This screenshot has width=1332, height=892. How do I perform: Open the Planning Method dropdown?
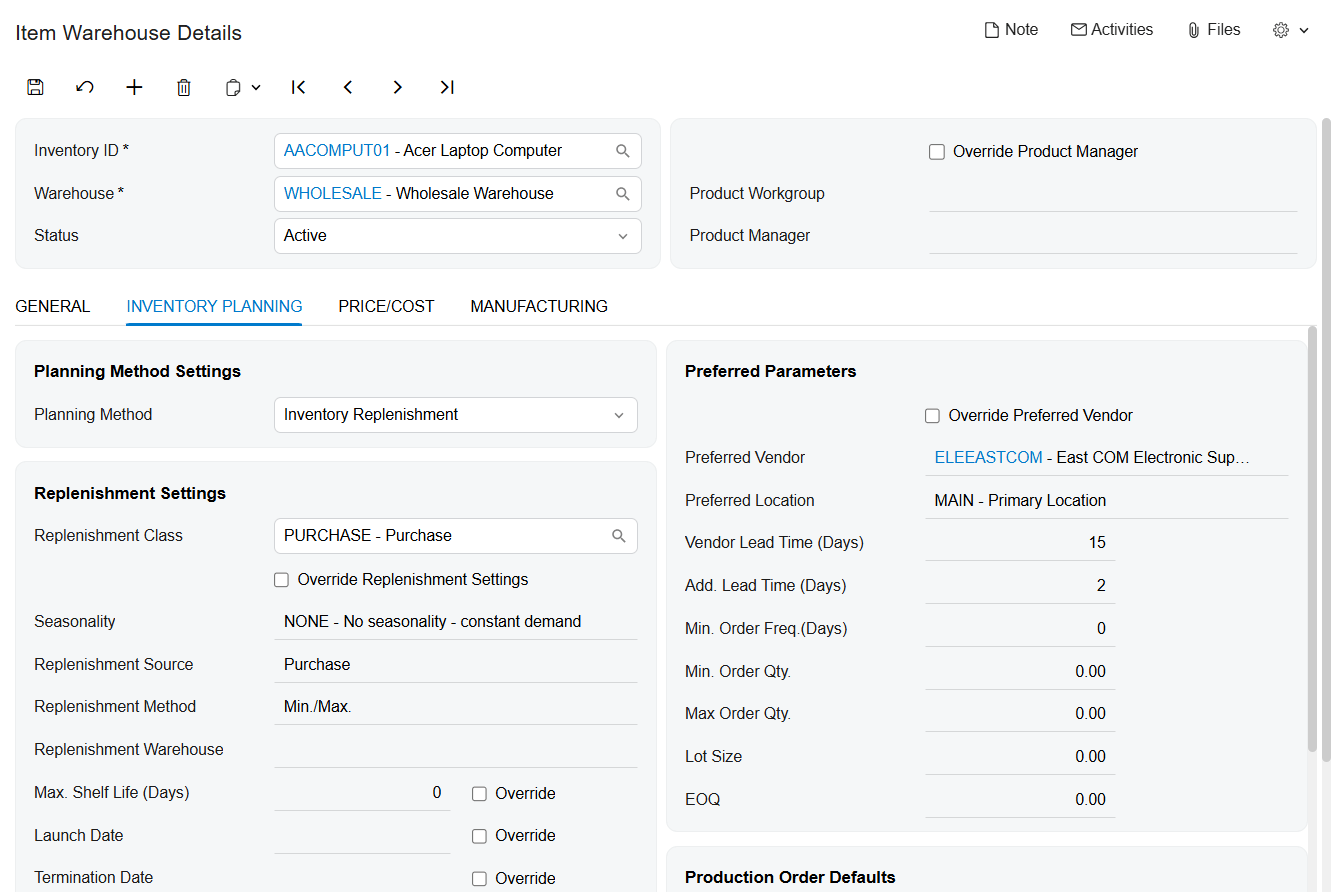(618, 415)
